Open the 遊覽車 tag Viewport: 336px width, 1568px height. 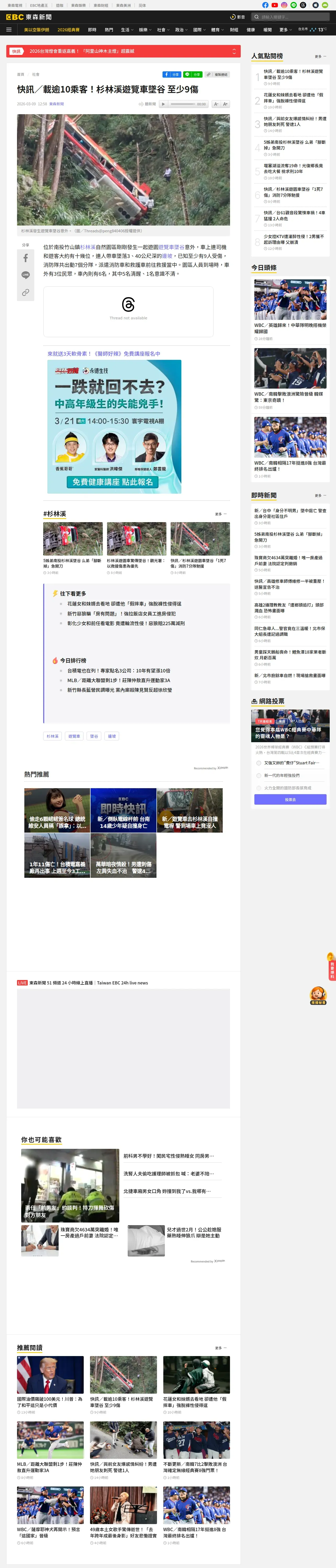[74, 736]
